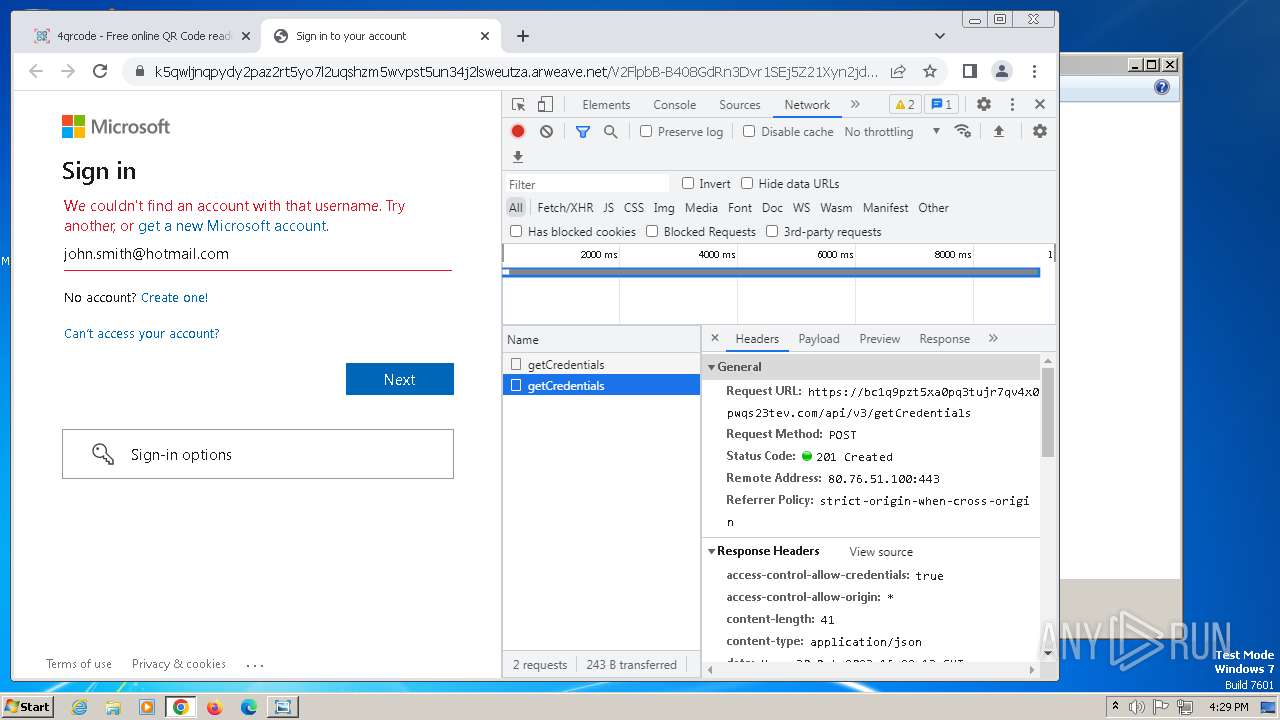Share this page icon in address bar

coord(898,71)
